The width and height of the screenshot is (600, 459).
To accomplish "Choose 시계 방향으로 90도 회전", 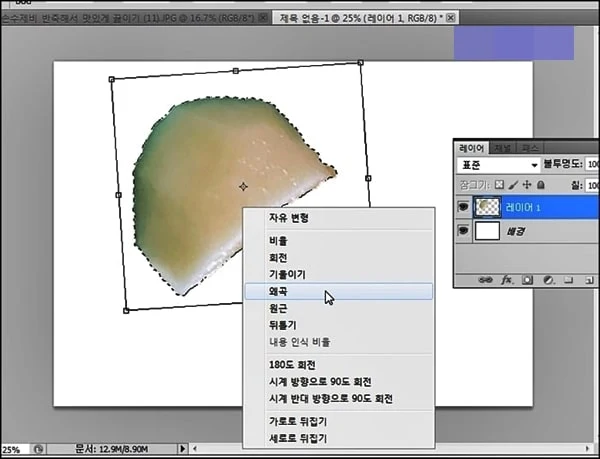I will click(x=339, y=382).
